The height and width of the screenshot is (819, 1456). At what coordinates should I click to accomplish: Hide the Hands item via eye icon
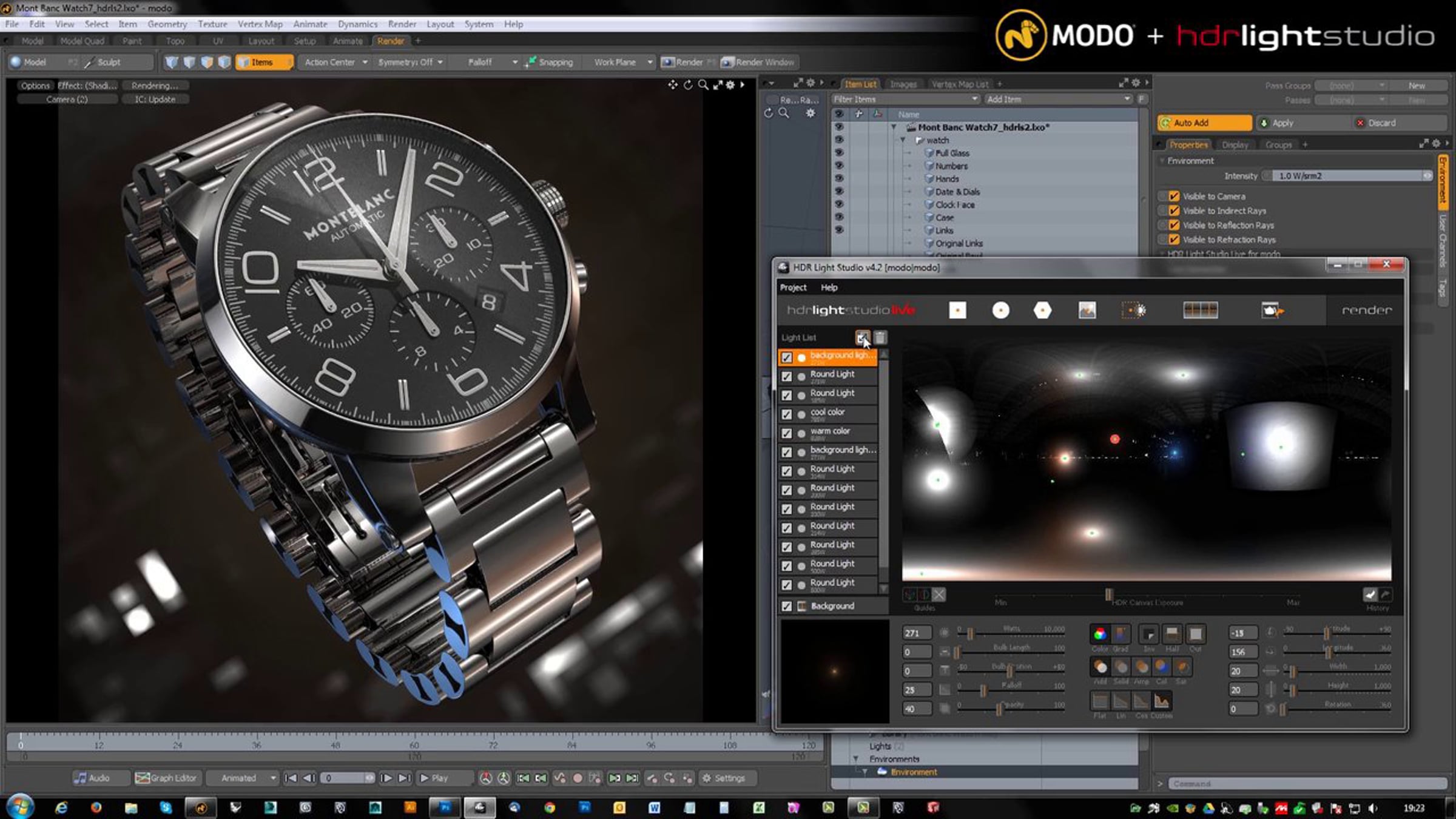pyautogui.click(x=839, y=178)
